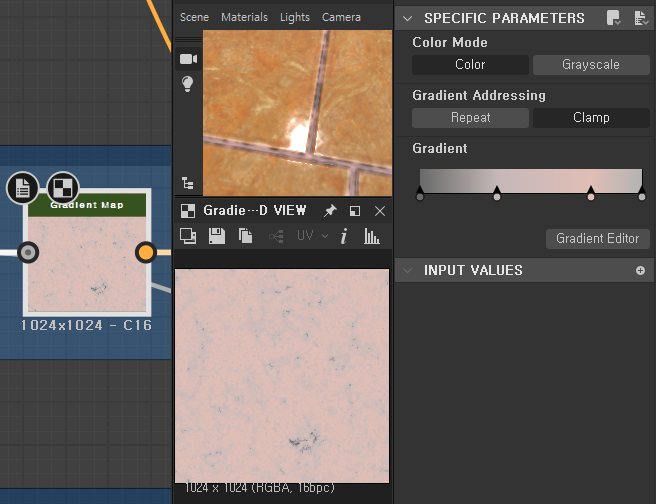Pin the 2D view panel
This screenshot has width=656, height=504.
point(330,211)
